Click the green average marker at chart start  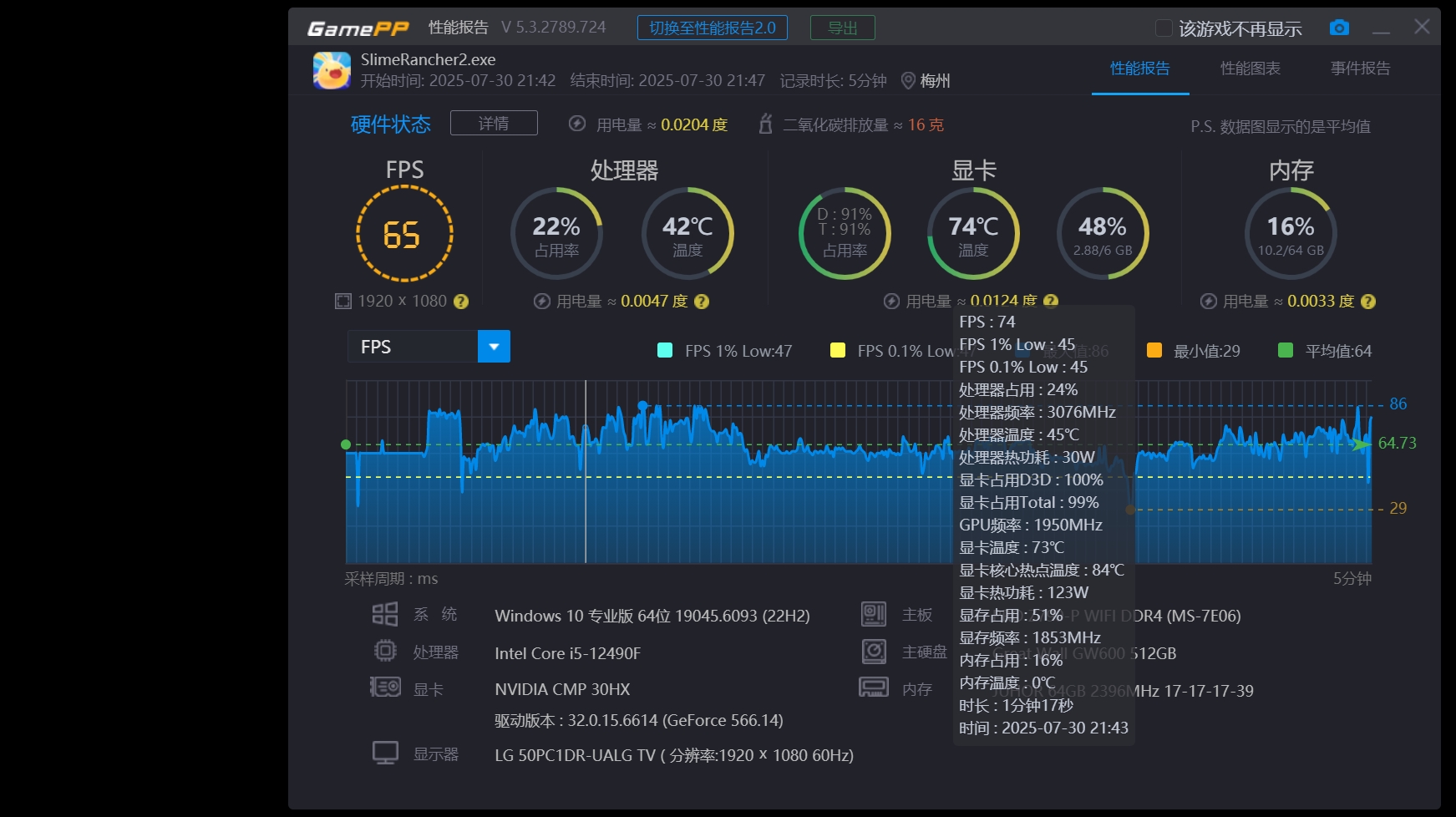pyautogui.click(x=346, y=444)
